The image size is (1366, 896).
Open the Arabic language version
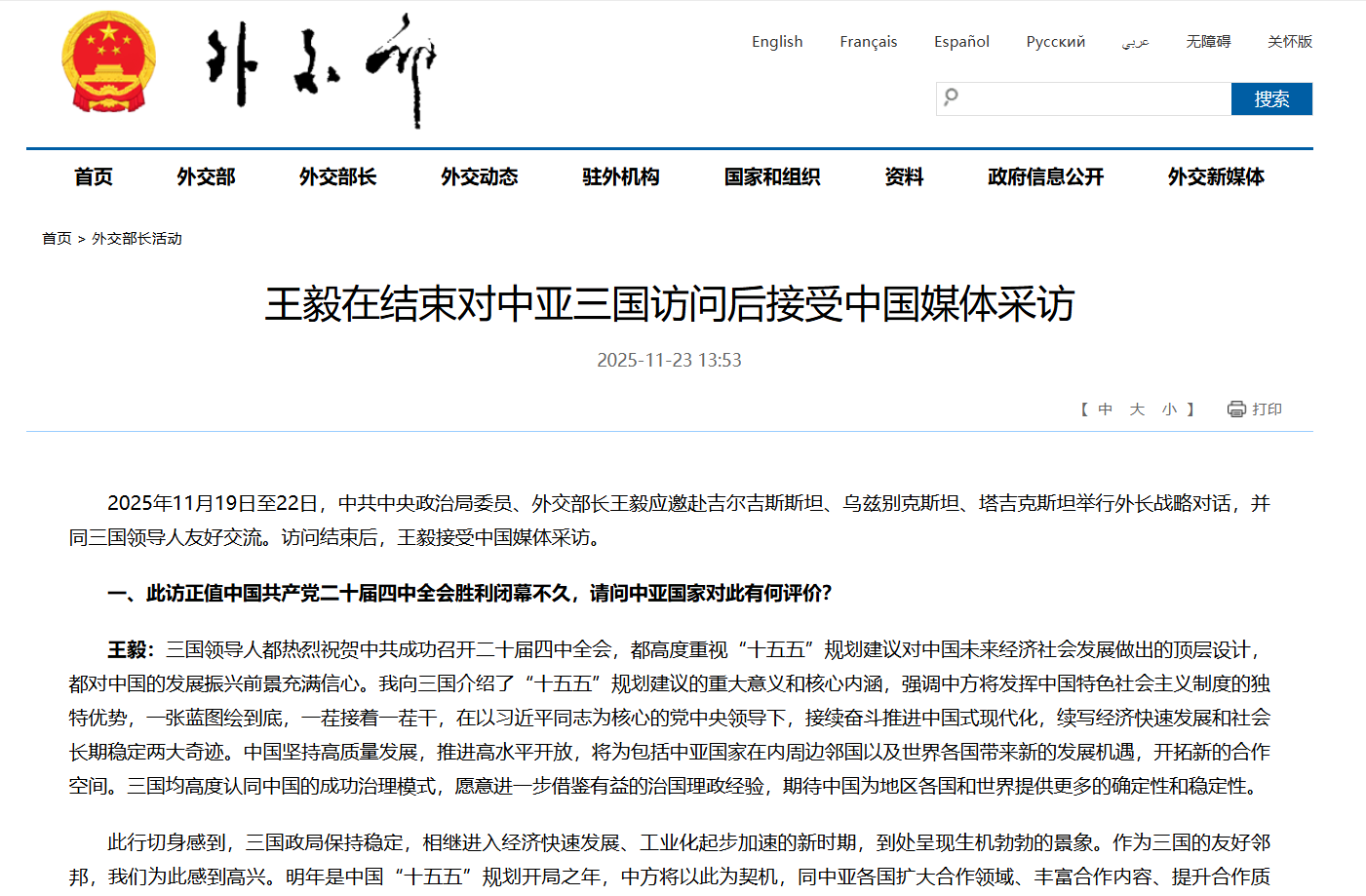tap(1135, 42)
